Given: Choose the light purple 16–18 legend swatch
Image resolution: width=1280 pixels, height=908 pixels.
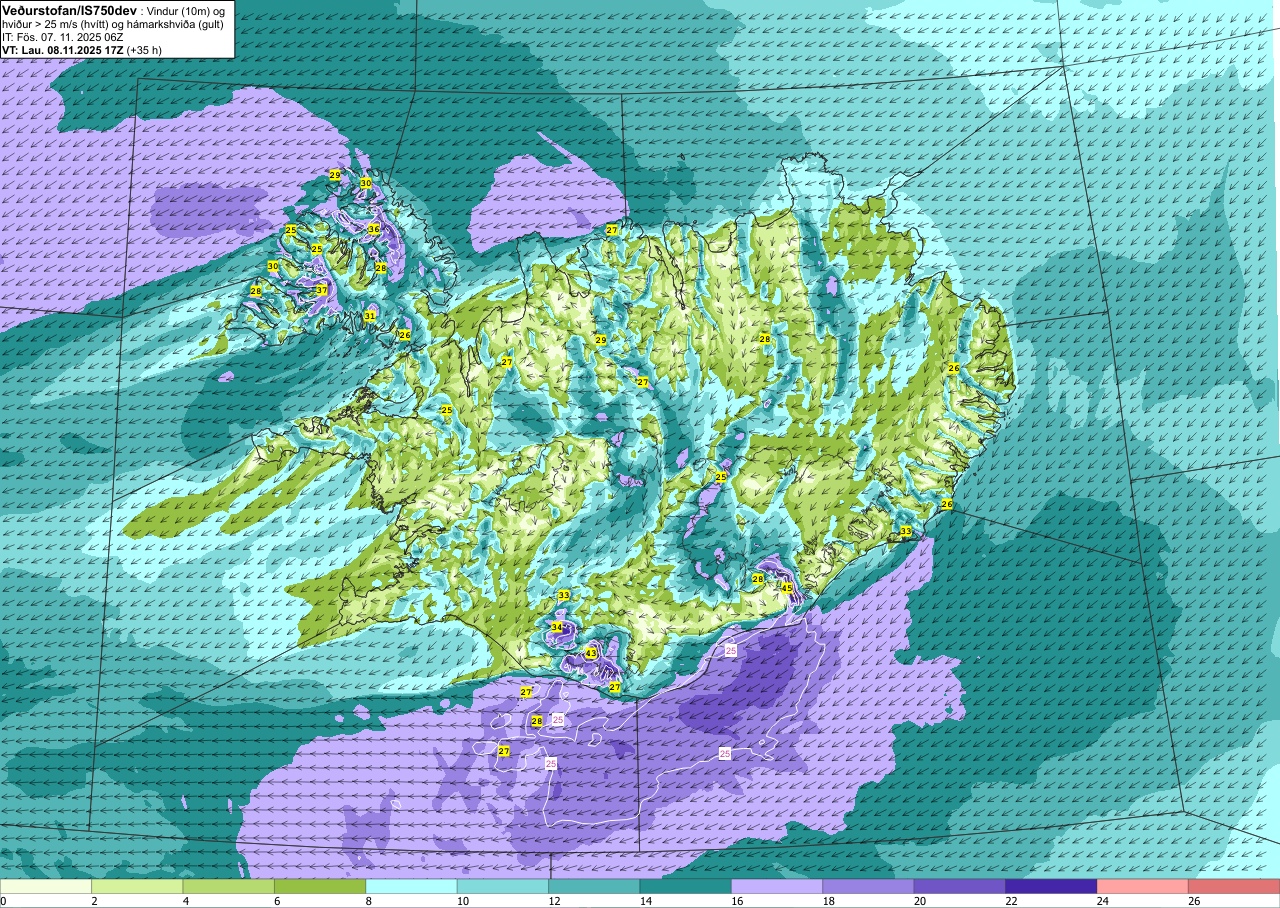Looking at the screenshot, I should point(777,886).
